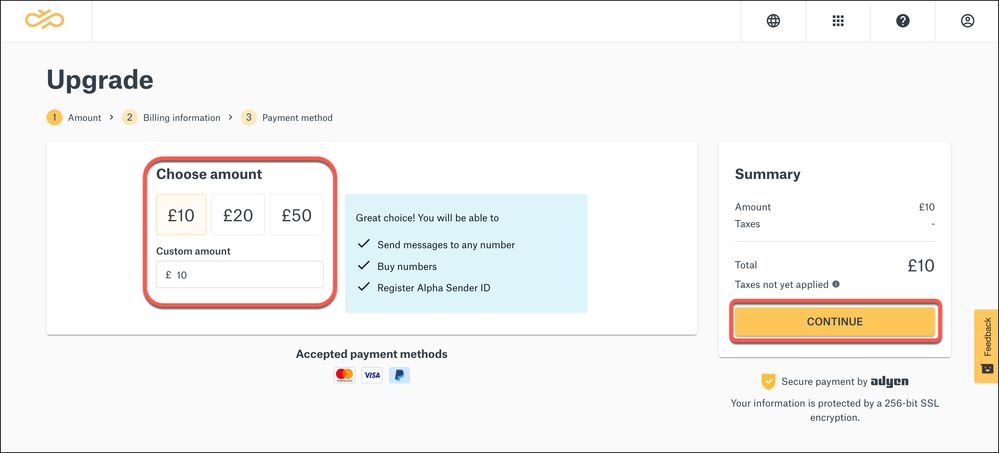Image resolution: width=999 pixels, height=453 pixels.
Task: Click the PayPal payment icon
Action: [400, 375]
